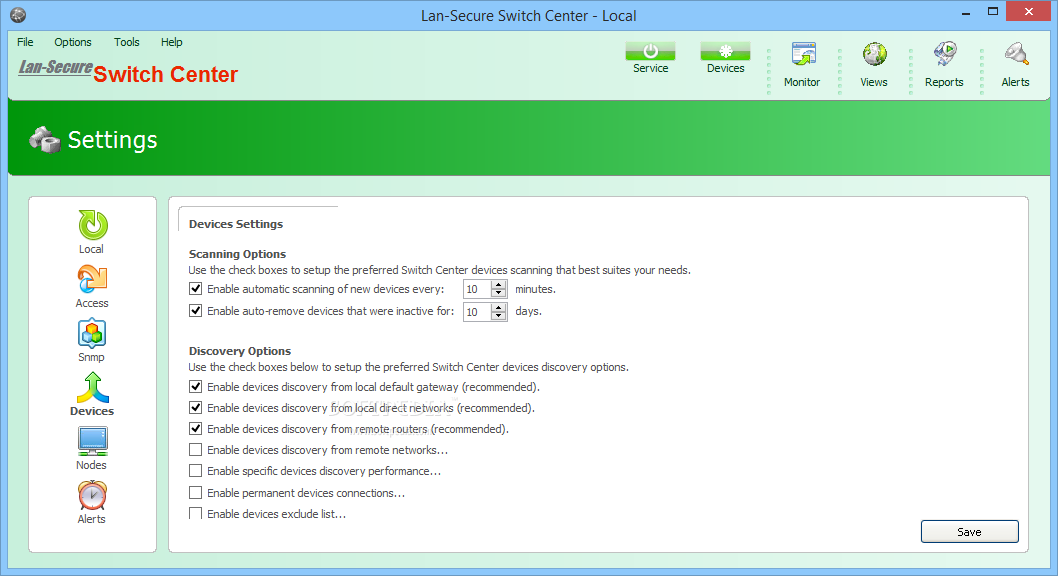Click the application icon in title bar
Screen dimensions: 1058x576
pyautogui.click(x=18, y=15)
